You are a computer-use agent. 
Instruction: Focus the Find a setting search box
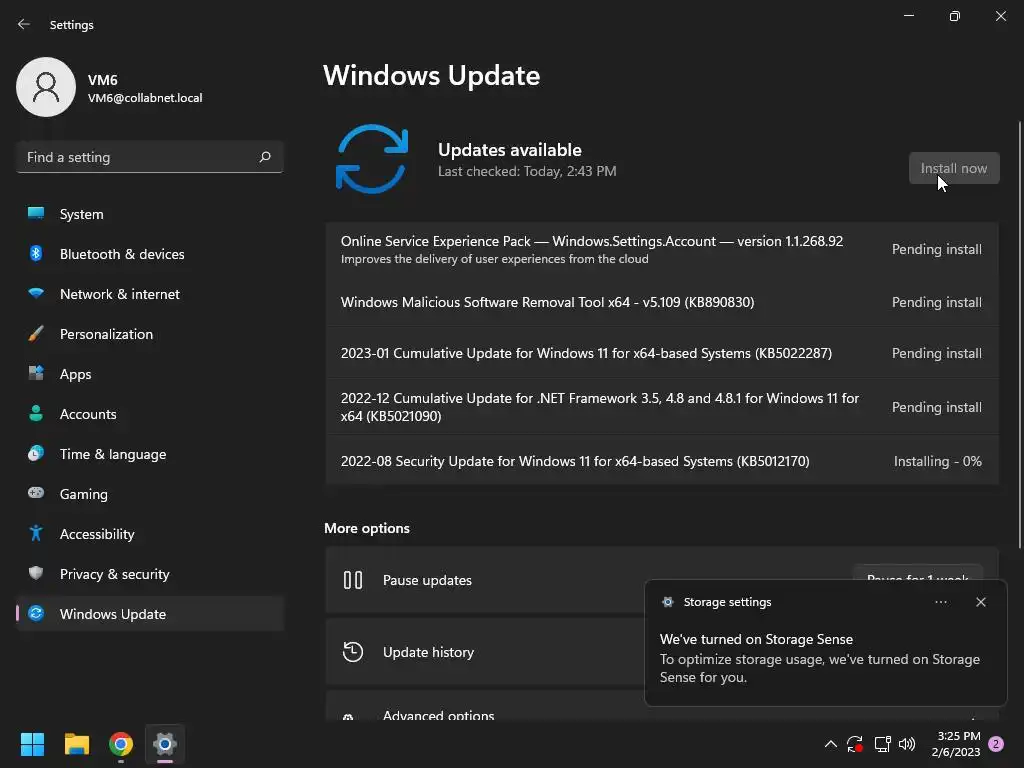(150, 157)
